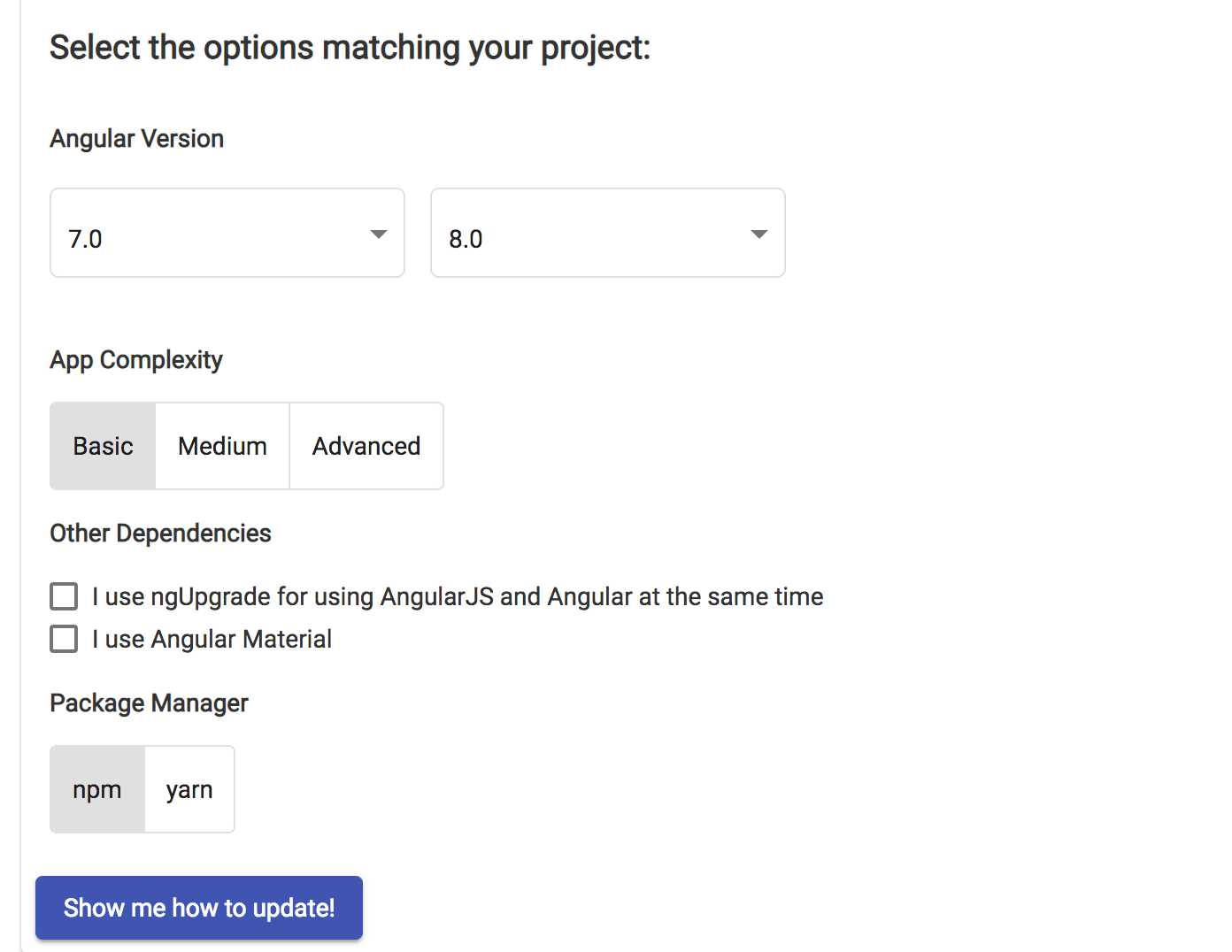The width and height of the screenshot is (1232, 952).
Task: Select Basic app complexity
Action: point(102,445)
